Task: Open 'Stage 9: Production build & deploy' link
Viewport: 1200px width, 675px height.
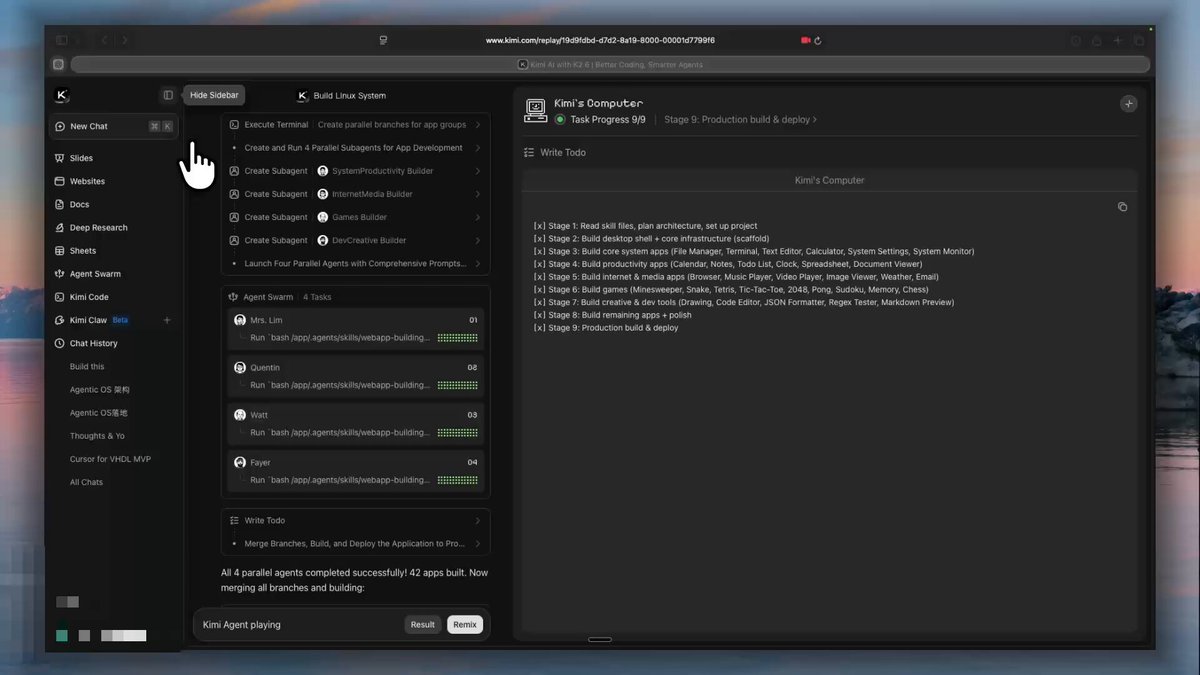Action: [740, 119]
